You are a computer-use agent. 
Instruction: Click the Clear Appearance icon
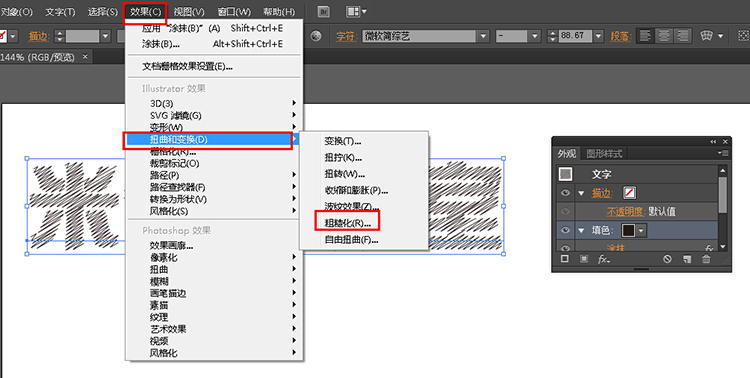pyautogui.click(x=667, y=259)
